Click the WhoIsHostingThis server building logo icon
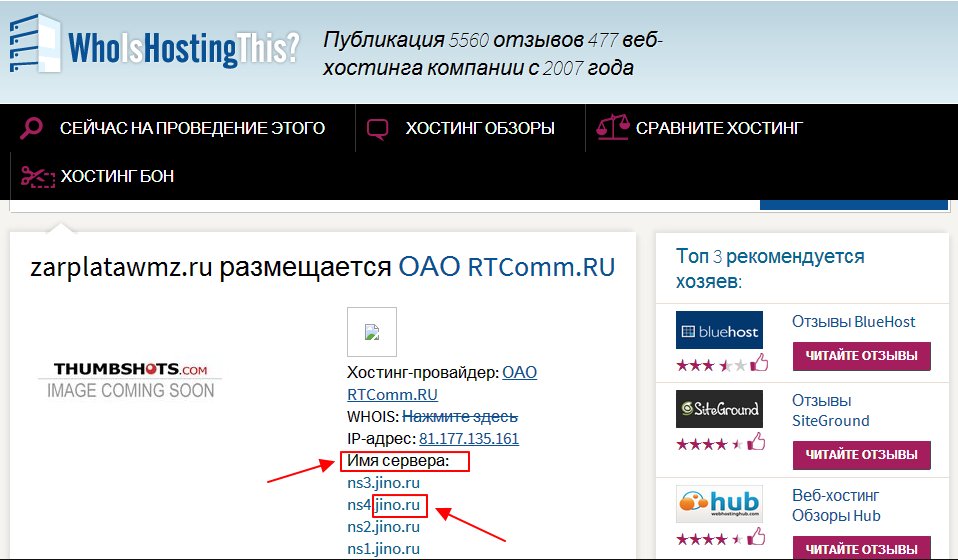958x560 pixels. point(35,44)
